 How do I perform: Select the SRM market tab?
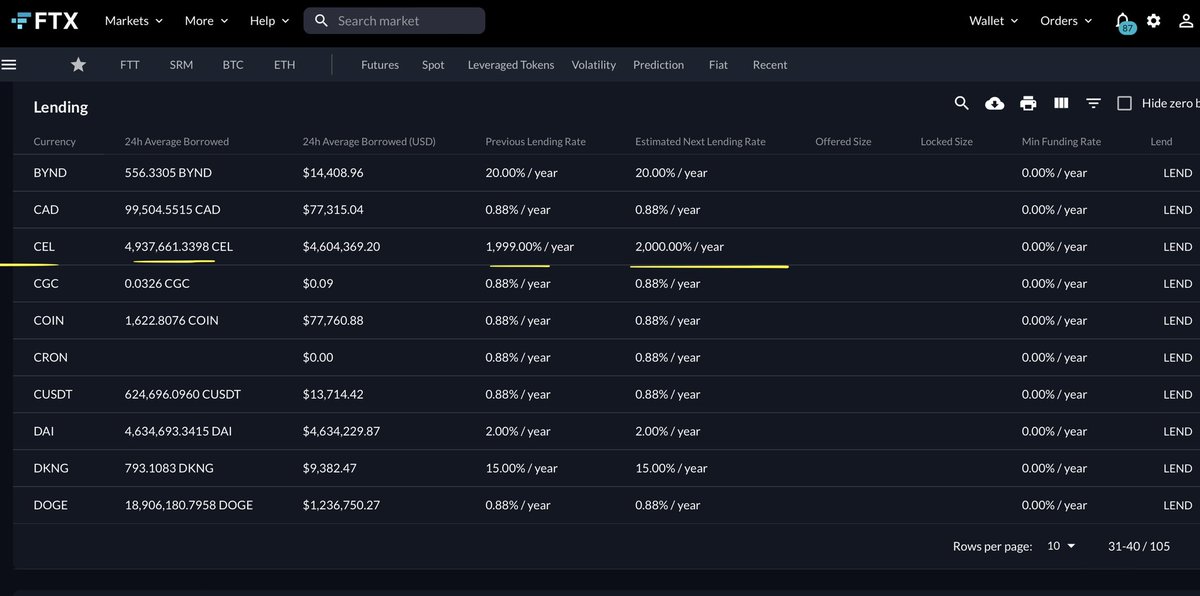click(181, 64)
